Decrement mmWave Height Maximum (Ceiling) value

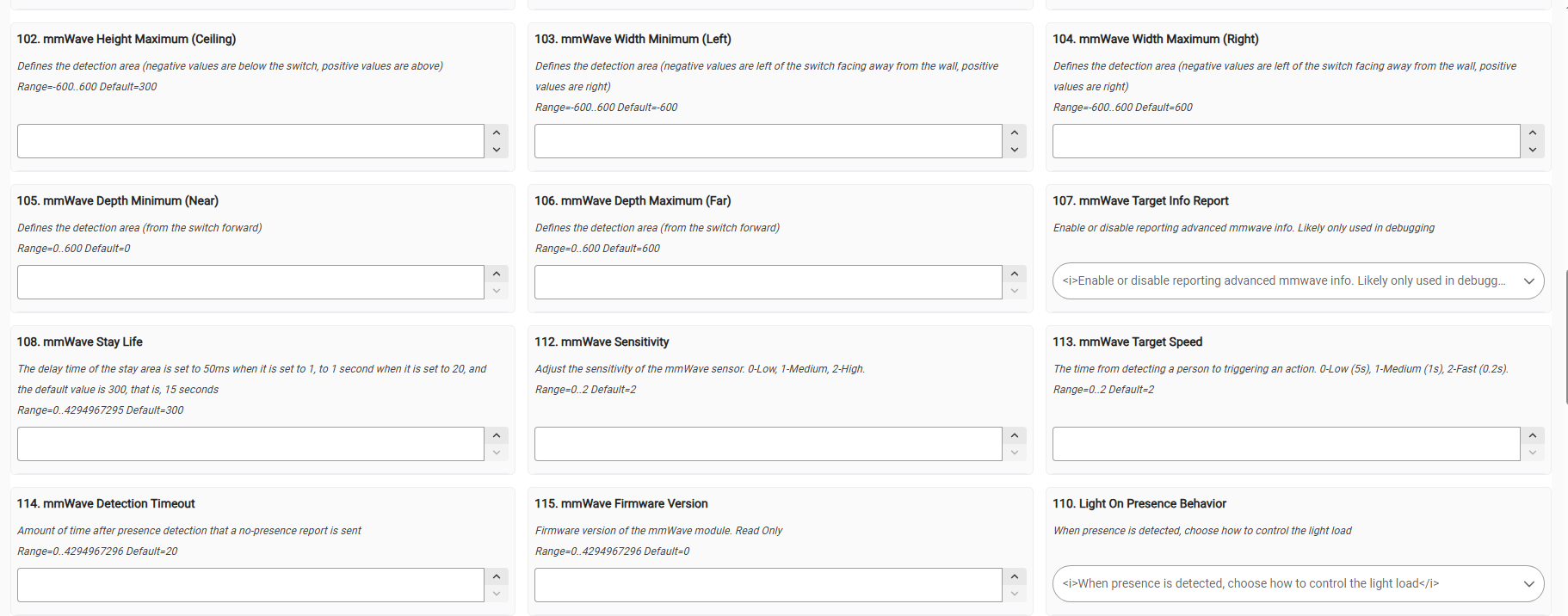click(x=497, y=150)
